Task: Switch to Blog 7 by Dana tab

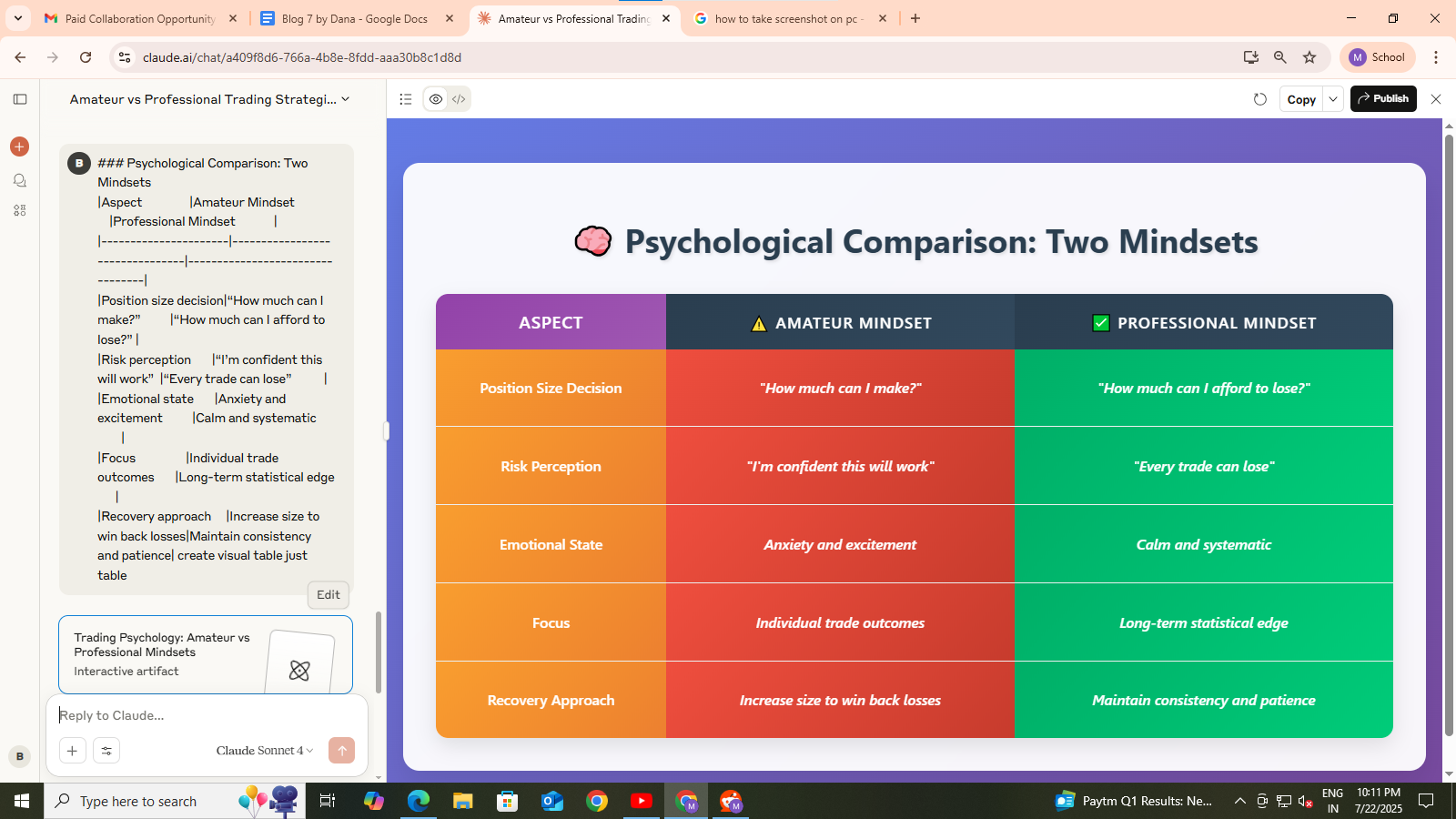Action: [x=354, y=18]
